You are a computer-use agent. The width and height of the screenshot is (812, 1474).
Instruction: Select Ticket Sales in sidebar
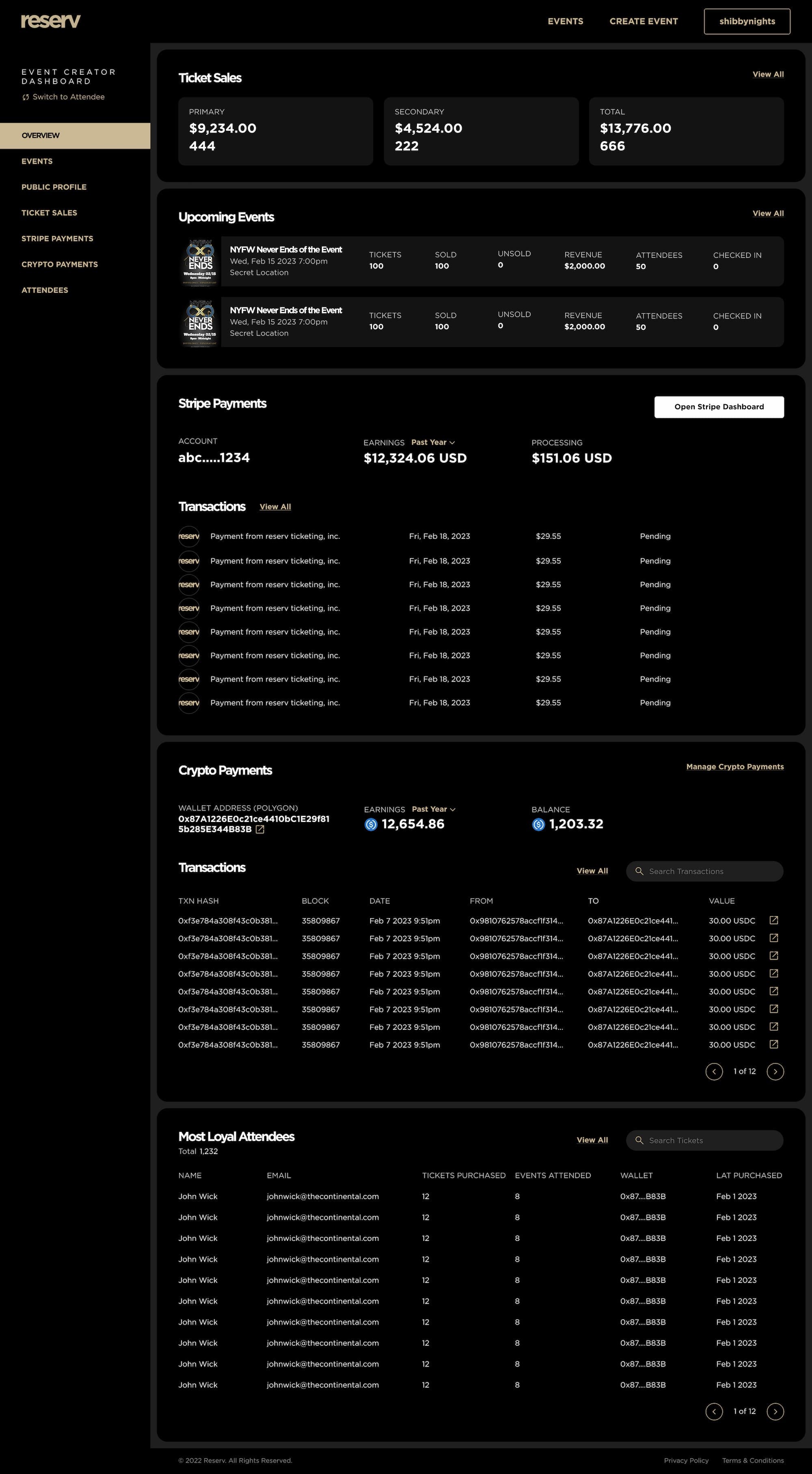pyautogui.click(x=49, y=213)
